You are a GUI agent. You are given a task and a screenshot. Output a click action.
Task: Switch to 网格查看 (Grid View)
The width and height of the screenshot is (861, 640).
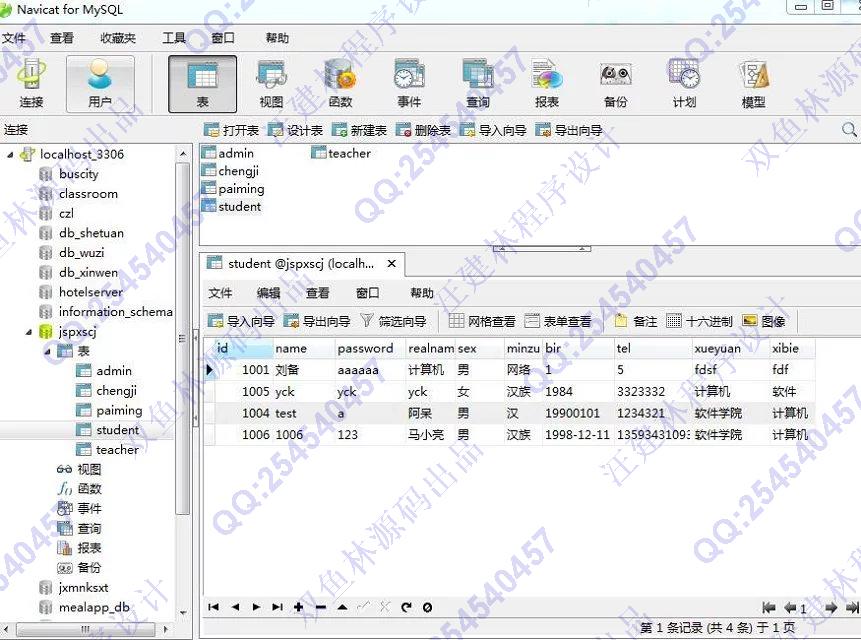coord(482,321)
